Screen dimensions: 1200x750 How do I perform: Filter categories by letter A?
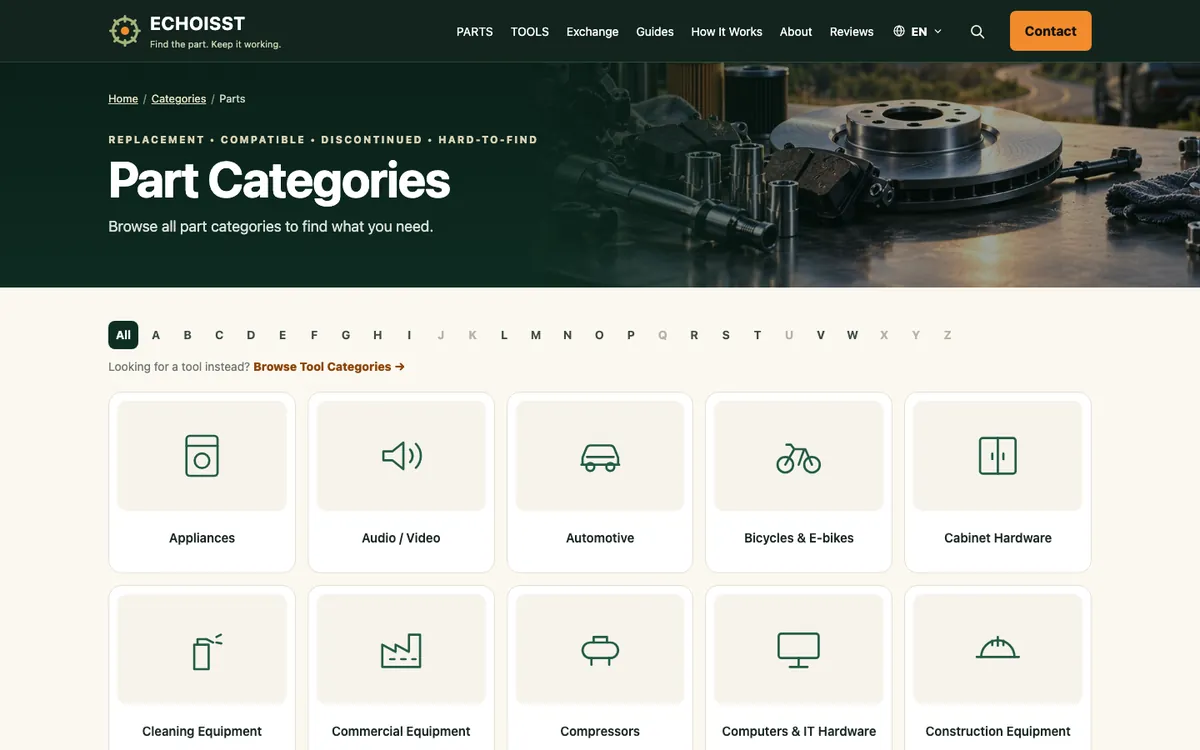[x=156, y=335]
